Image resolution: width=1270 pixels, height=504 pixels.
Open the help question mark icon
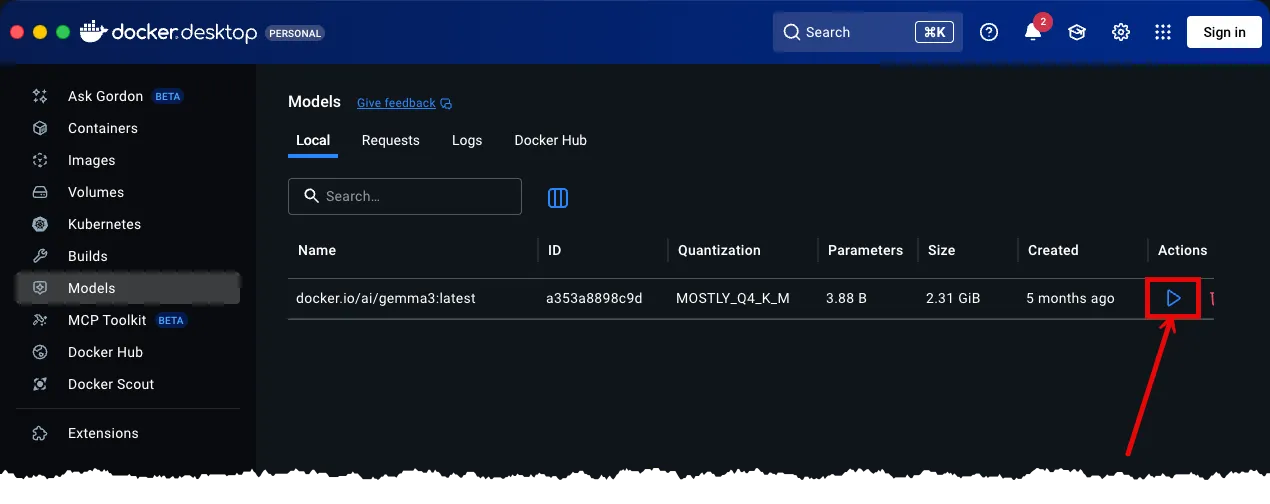tap(989, 32)
